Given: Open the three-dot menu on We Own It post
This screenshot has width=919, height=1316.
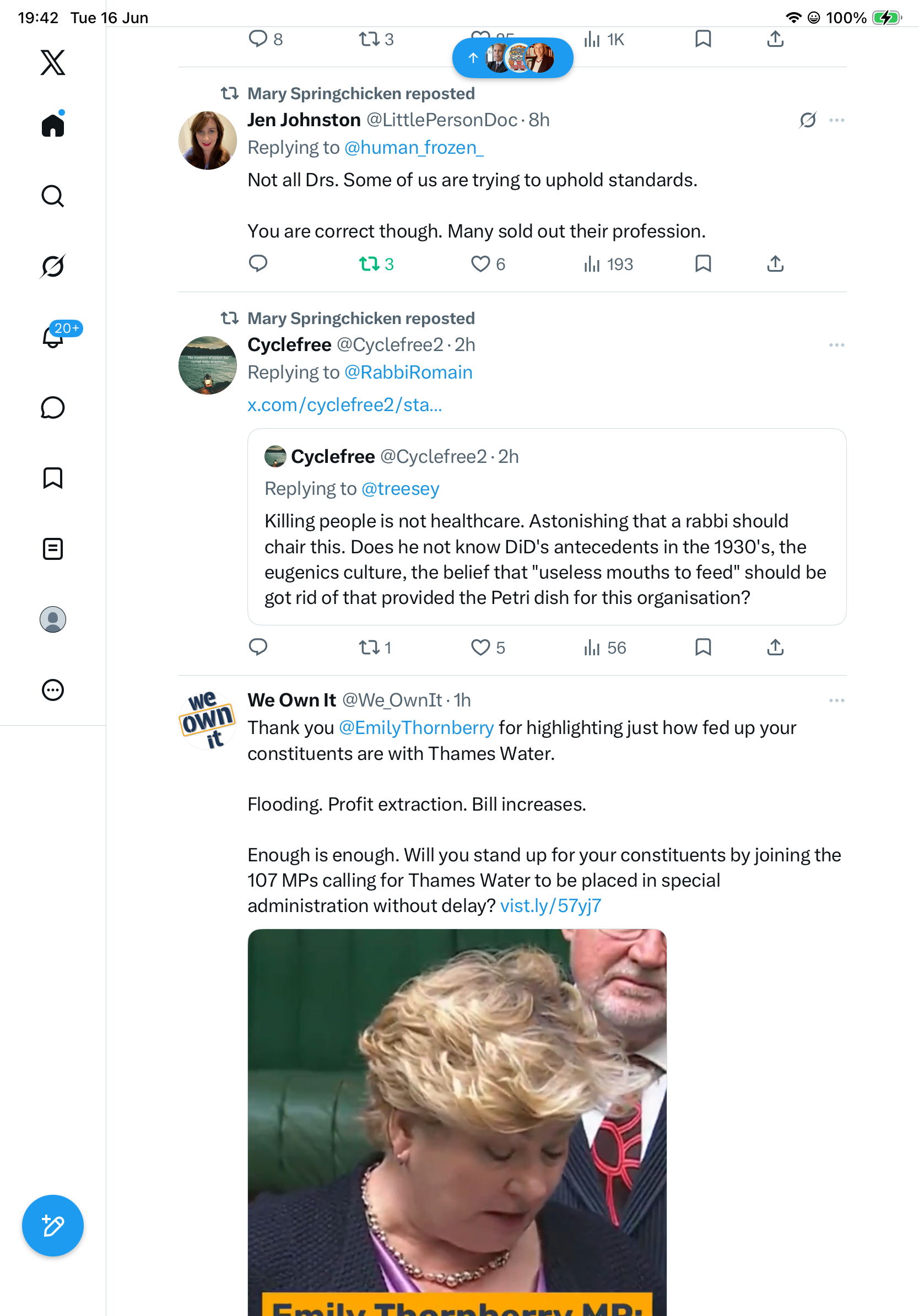Looking at the screenshot, I should (x=836, y=700).
